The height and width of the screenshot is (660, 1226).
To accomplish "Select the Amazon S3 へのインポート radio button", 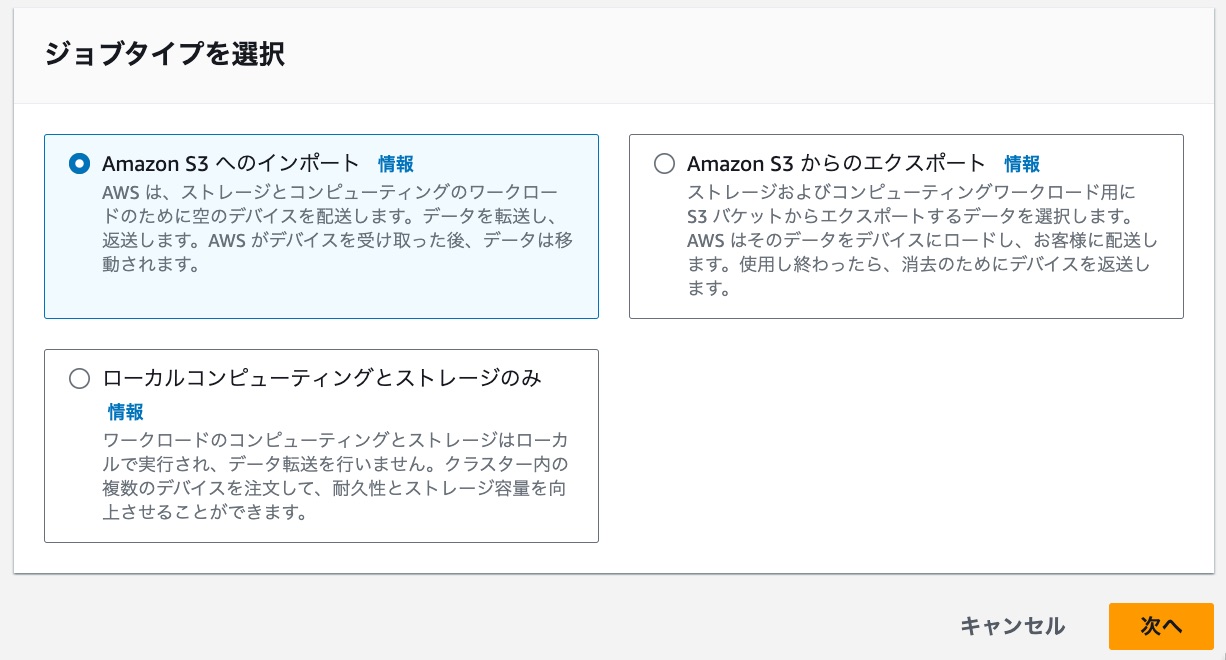I will (79, 164).
